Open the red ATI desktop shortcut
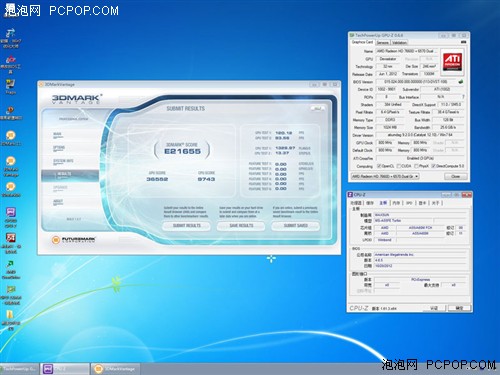Viewport: 500px width, 375px height. tap(11, 243)
